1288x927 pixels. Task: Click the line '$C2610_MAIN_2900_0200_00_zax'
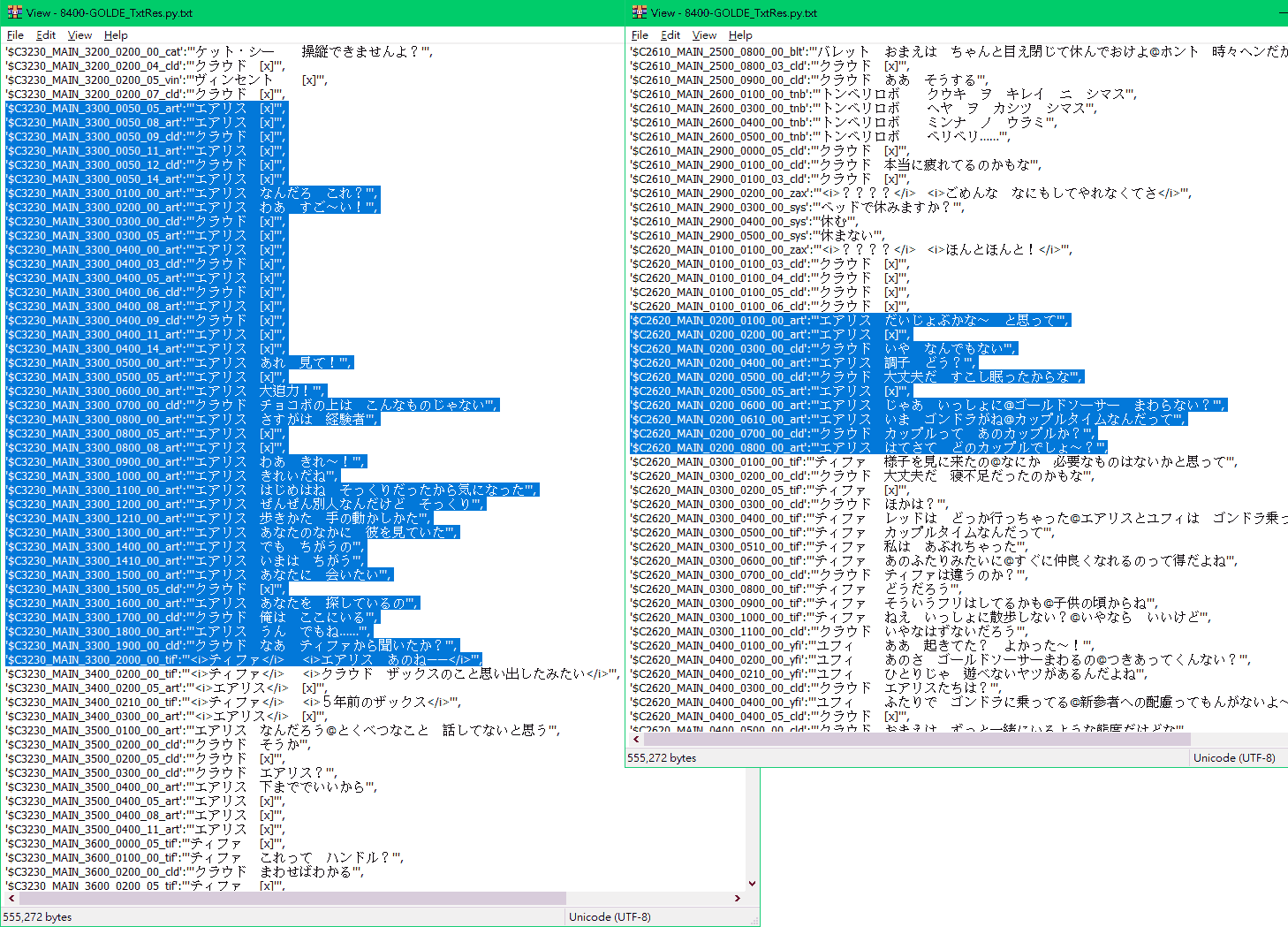(911, 194)
